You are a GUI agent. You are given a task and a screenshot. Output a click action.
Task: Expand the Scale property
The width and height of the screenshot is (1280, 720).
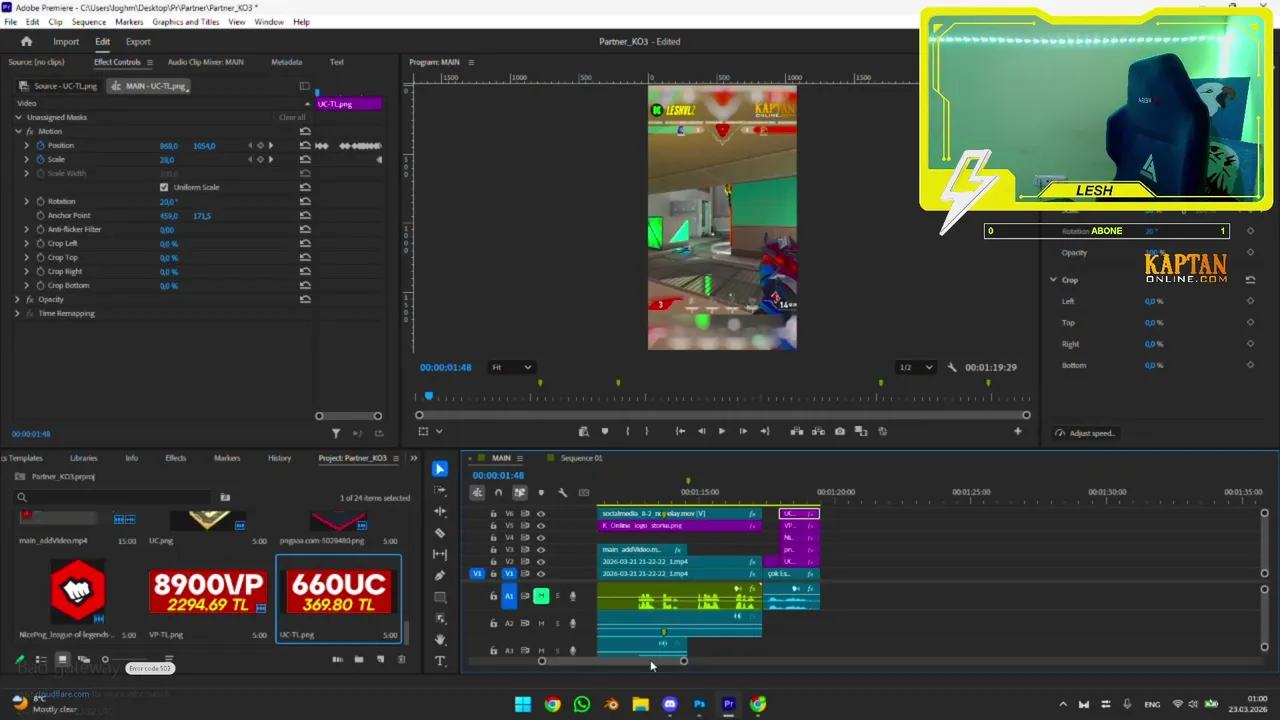tap(27, 159)
